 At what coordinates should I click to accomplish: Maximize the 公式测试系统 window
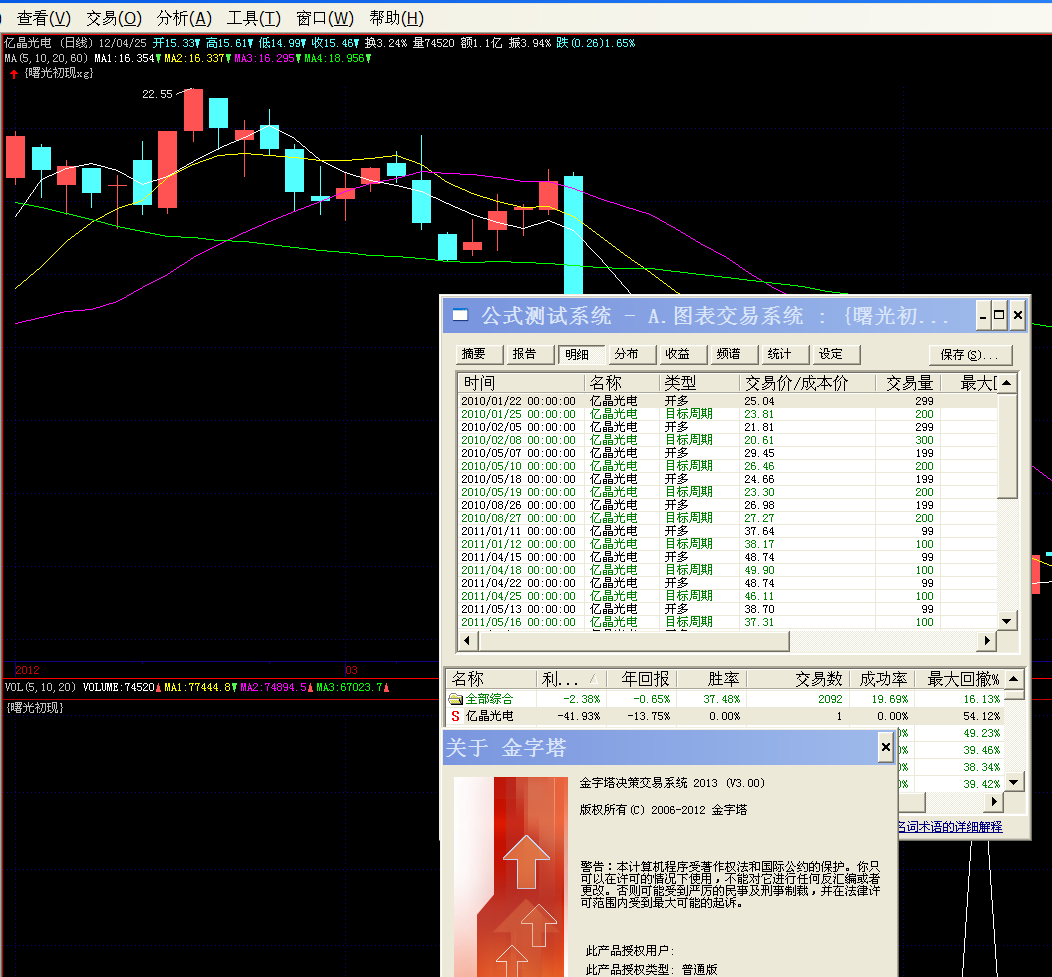point(999,316)
